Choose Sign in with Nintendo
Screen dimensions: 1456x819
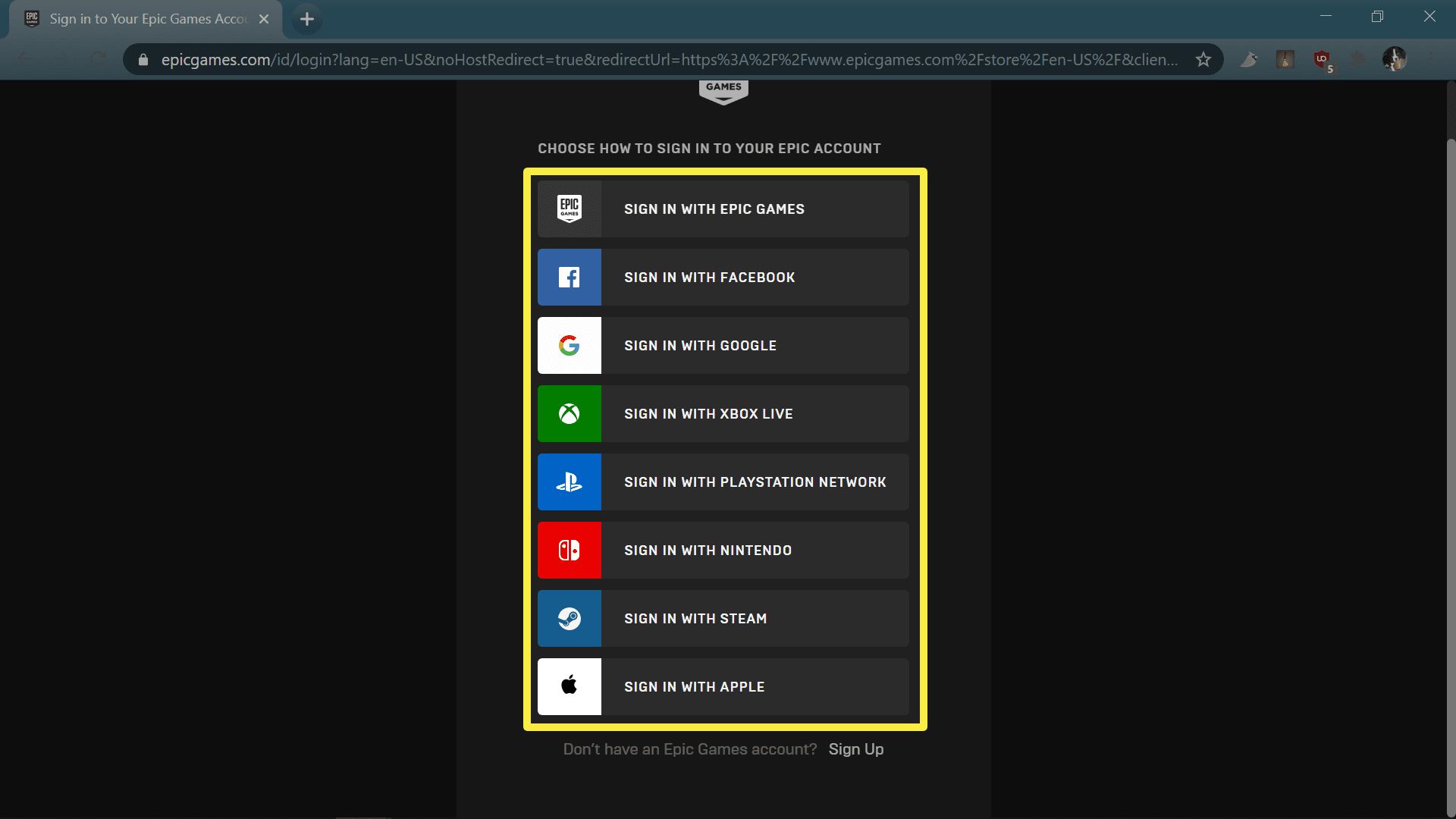click(x=723, y=550)
